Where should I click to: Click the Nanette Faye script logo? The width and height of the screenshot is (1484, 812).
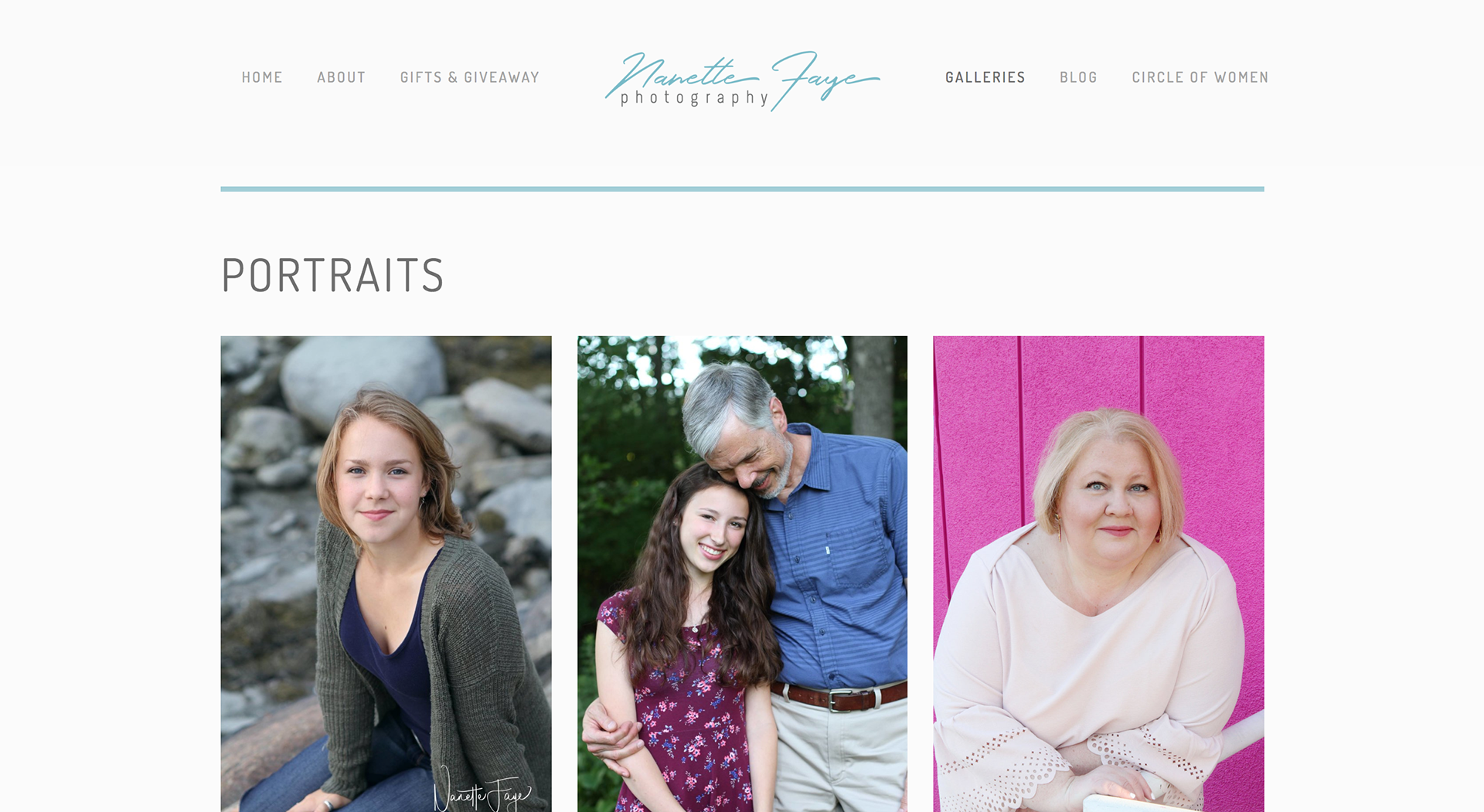[x=742, y=80]
